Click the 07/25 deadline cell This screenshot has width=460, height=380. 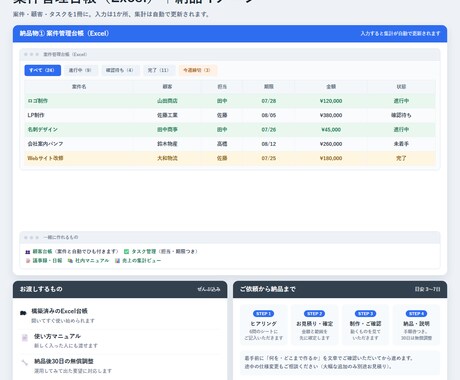tap(269, 158)
